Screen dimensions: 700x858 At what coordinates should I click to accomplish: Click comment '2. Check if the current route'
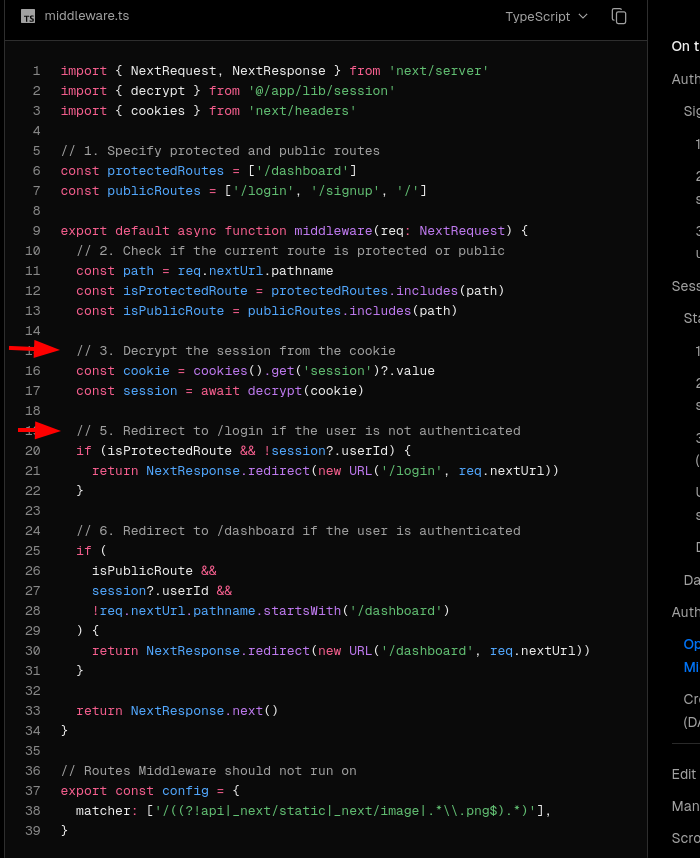291,251
